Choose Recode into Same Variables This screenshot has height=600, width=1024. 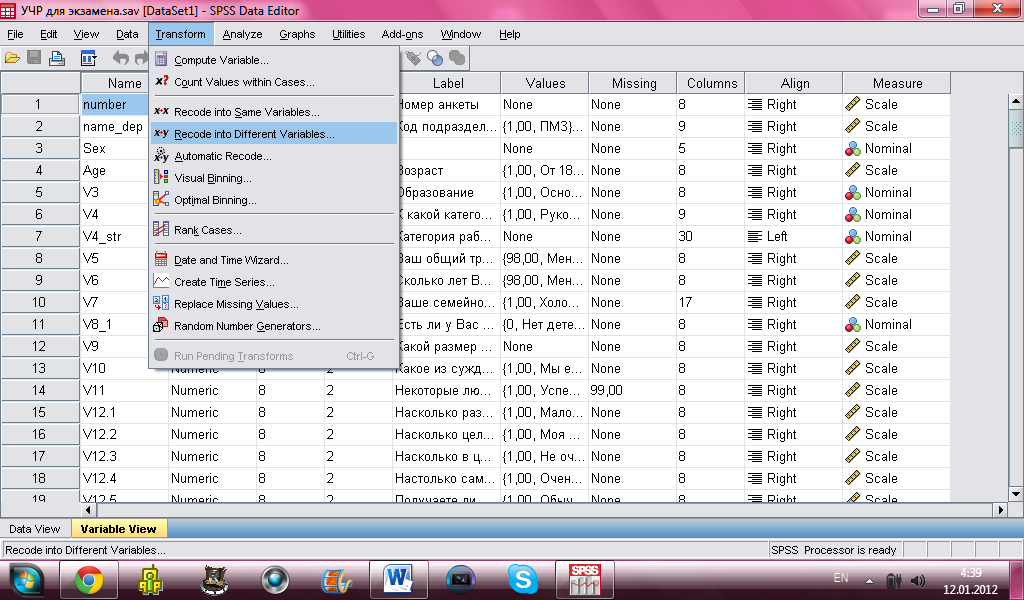point(274,112)
